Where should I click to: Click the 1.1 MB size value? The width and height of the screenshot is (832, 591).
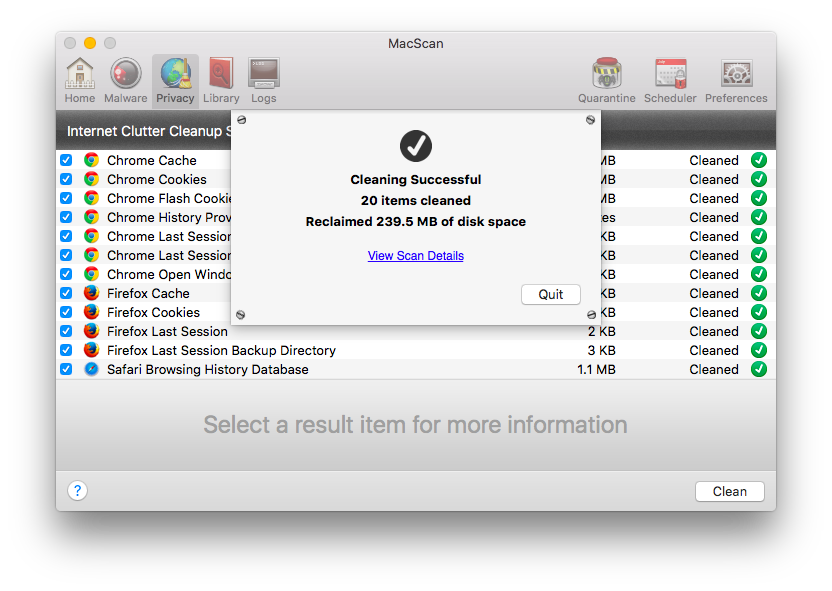[596, 369]
